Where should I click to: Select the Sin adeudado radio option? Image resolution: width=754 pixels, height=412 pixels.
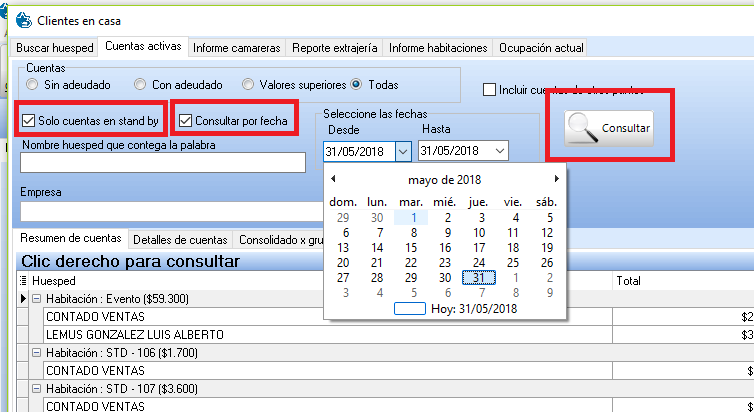(x=34, y=85)
